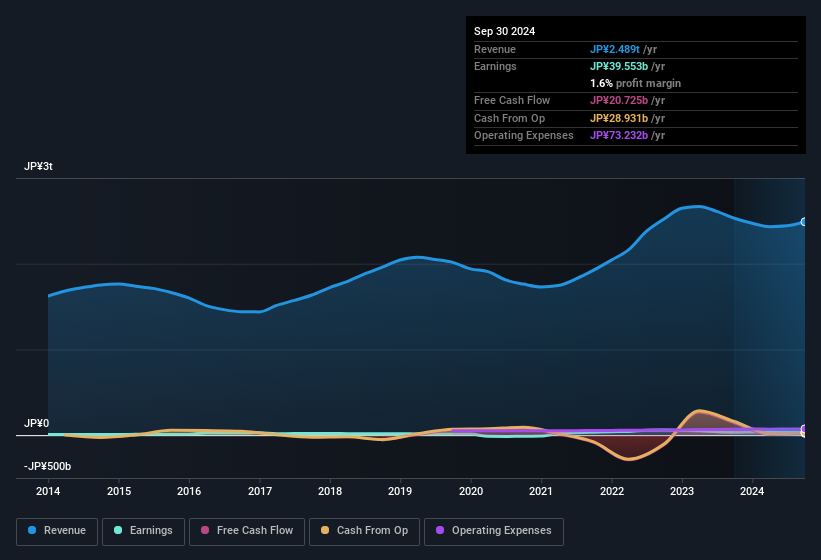The image size is (821, 560).
Task: Click the JP¥73.232b operating expenses value
Action: [619, 135]
